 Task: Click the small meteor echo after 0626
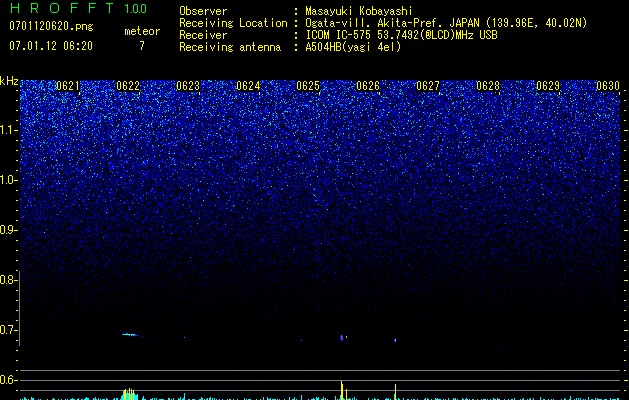[395, 341]
